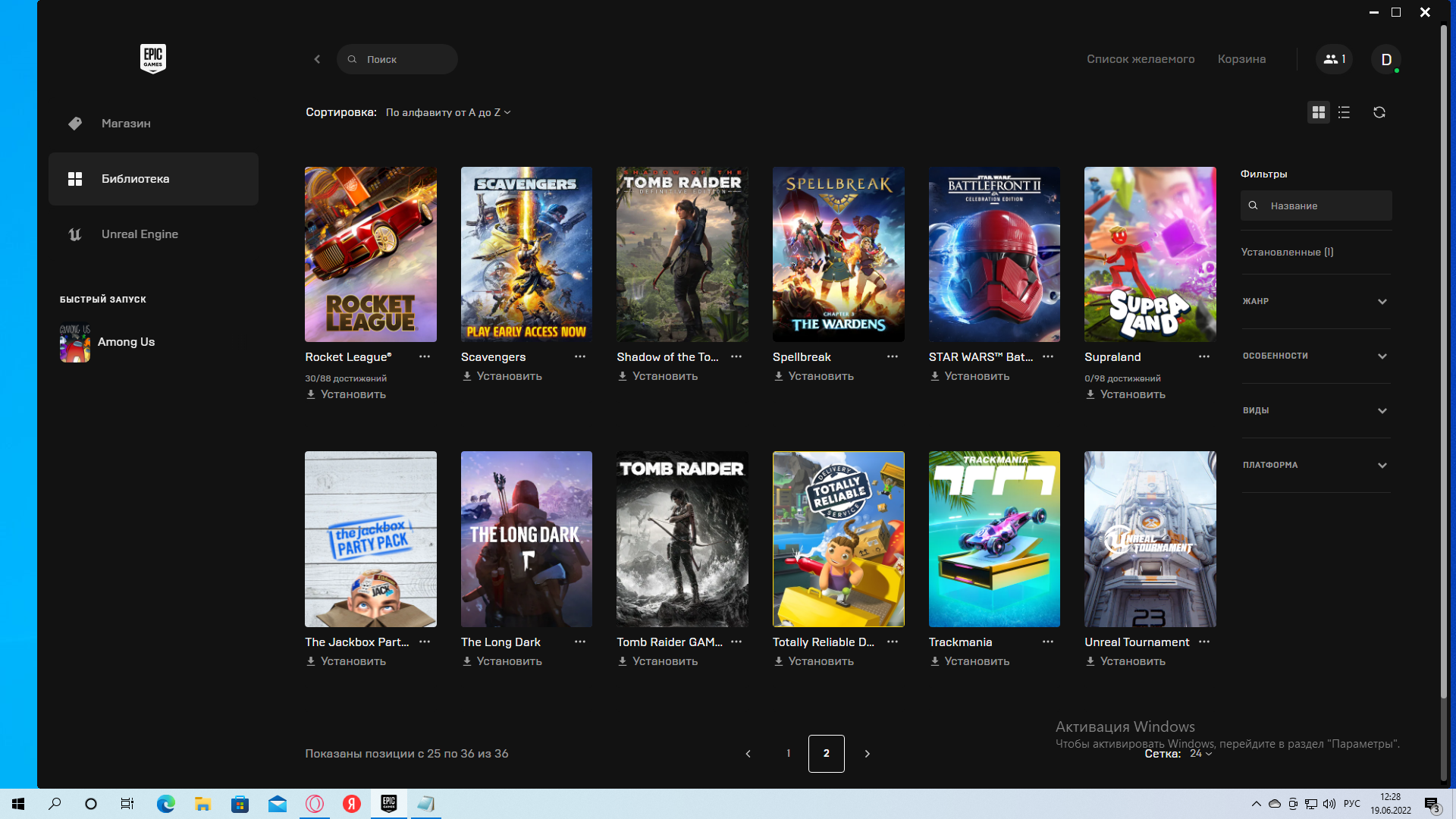Expand the ЖАНР filter
Image resolution: width=1456 pixels, height=819 pixels.
click(1316, 301)
